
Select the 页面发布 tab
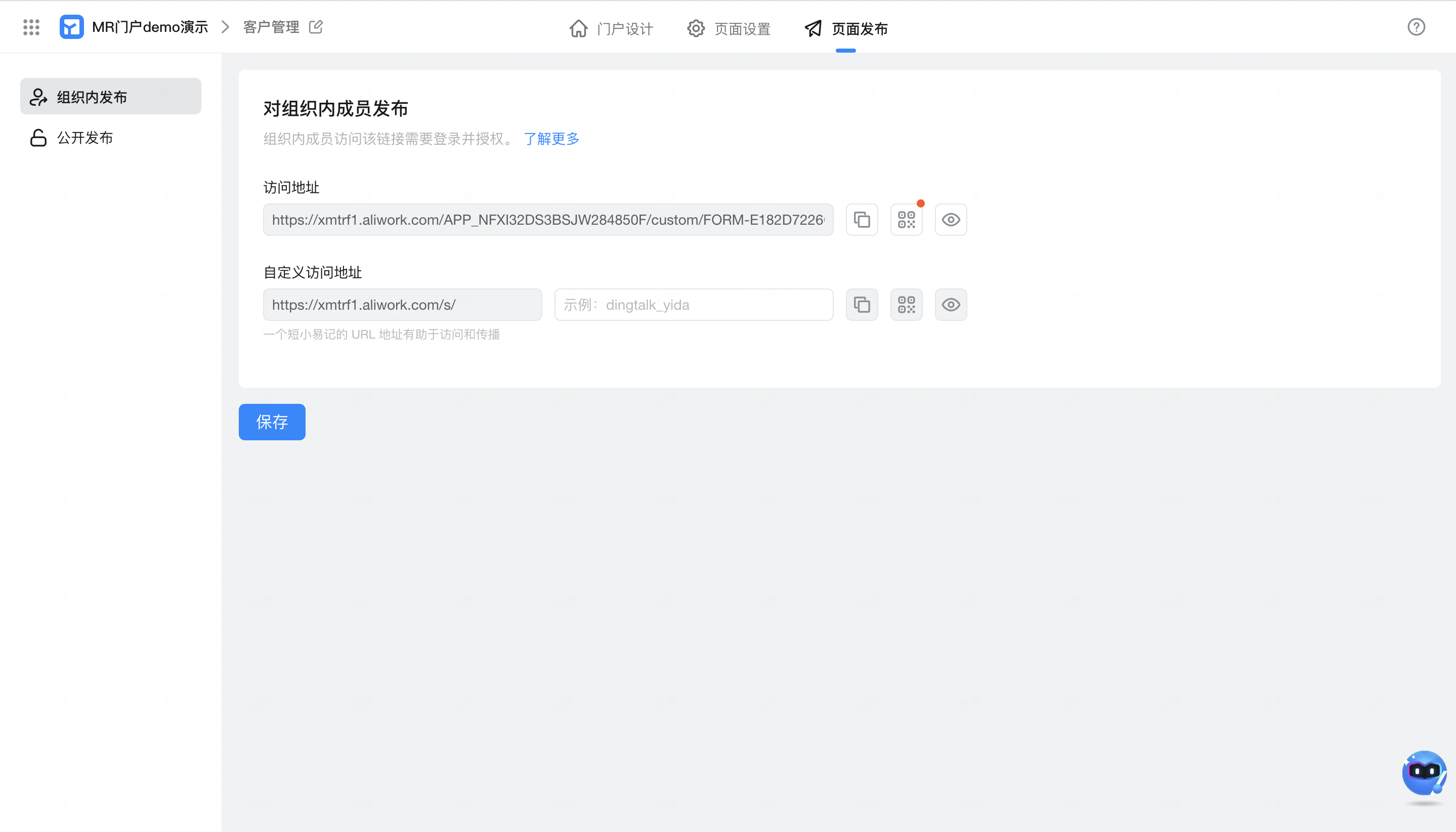tap(846, 28)
